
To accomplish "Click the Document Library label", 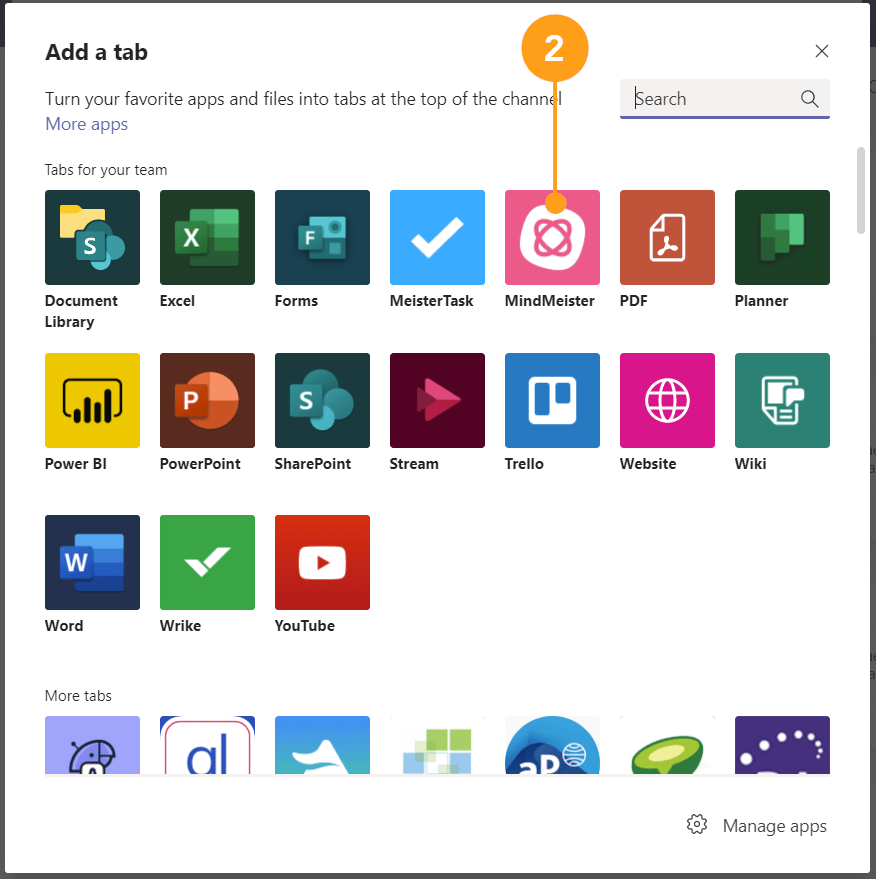I will coord(81,311).
